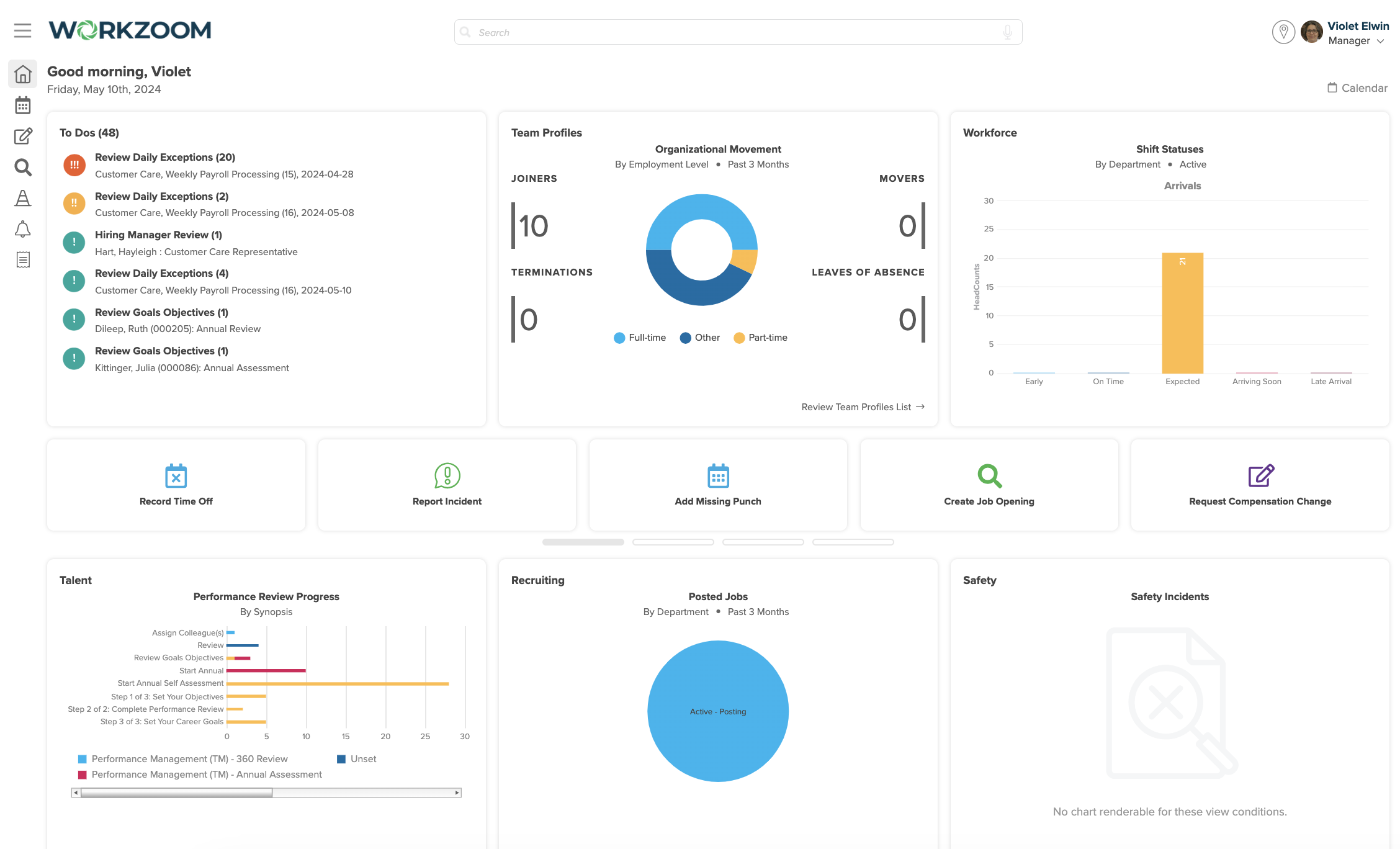Expand the To Dos section header
This screenshot has height=849, width=1400.
tap(90, 132)
